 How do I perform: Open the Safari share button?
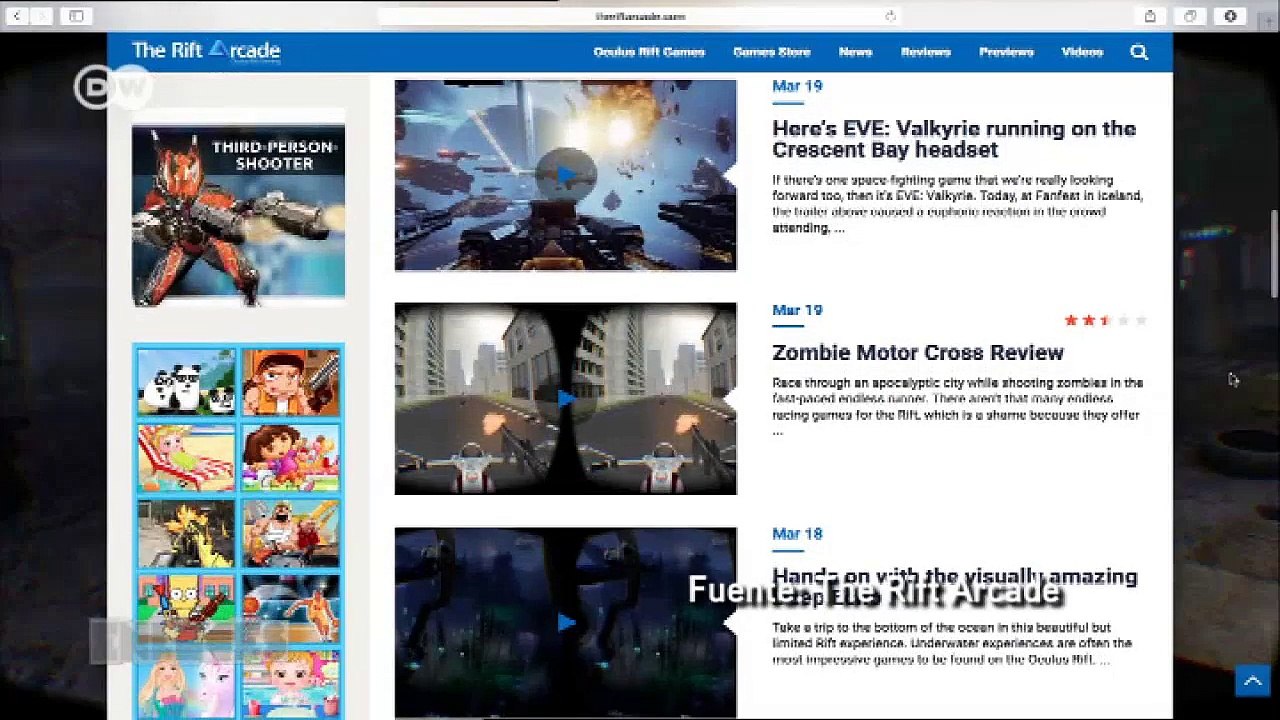(x=1150, y=16)
